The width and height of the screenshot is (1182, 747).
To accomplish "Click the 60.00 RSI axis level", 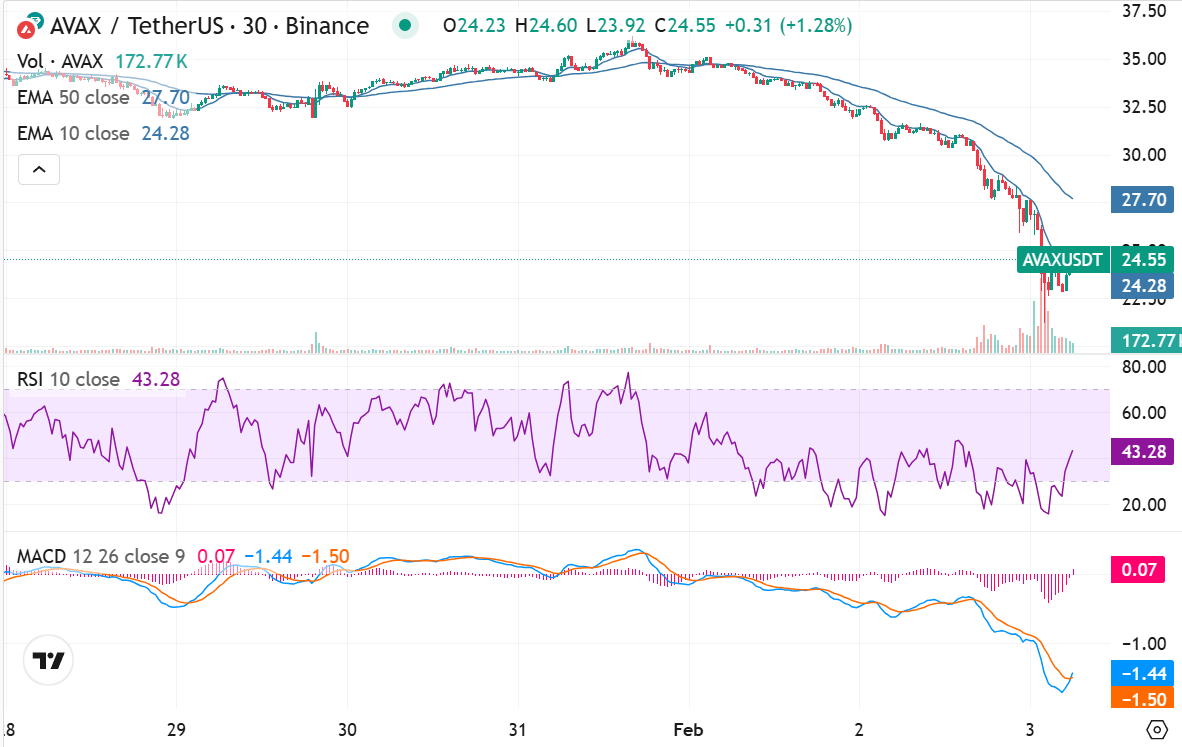I will coord(1144,412).
